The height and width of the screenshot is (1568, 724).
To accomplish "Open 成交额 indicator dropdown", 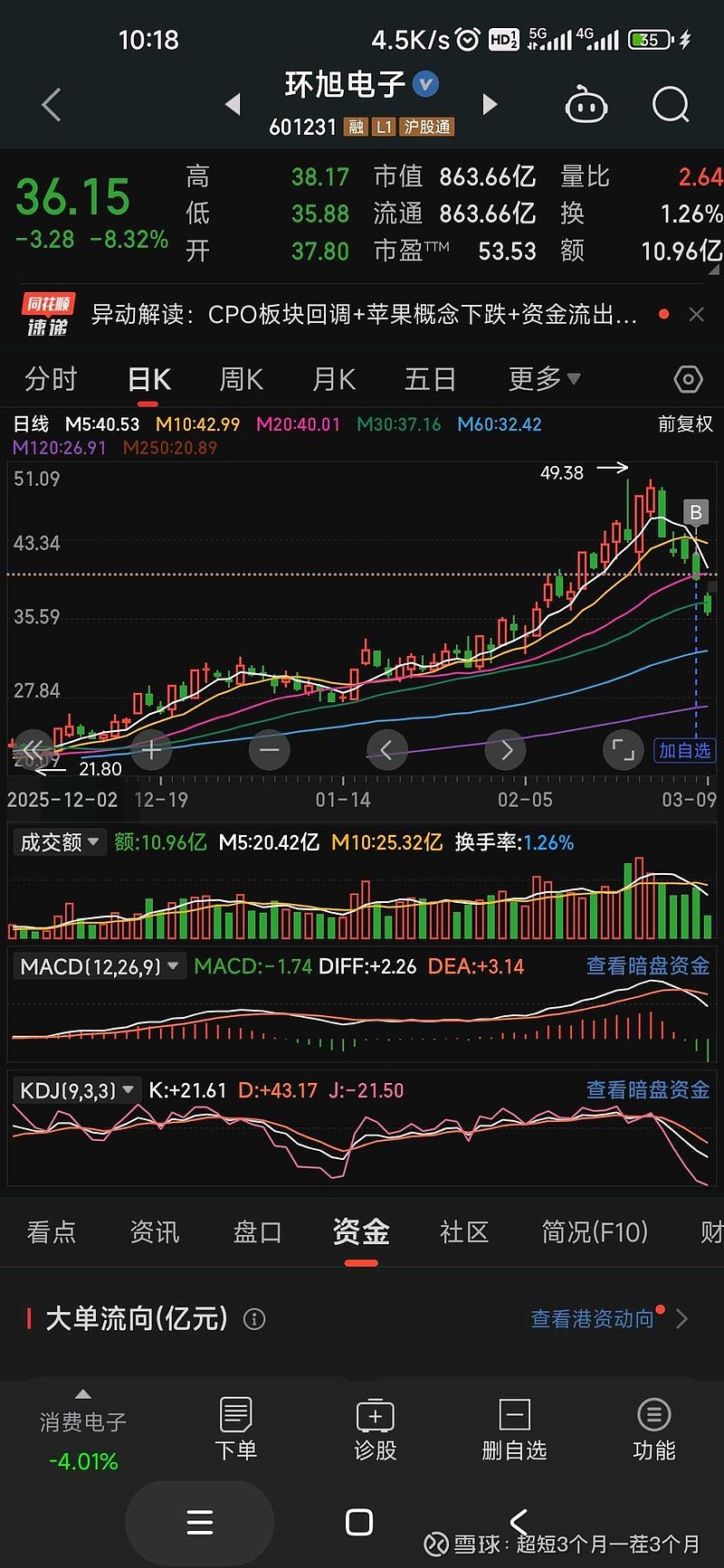I will point(60,842).
